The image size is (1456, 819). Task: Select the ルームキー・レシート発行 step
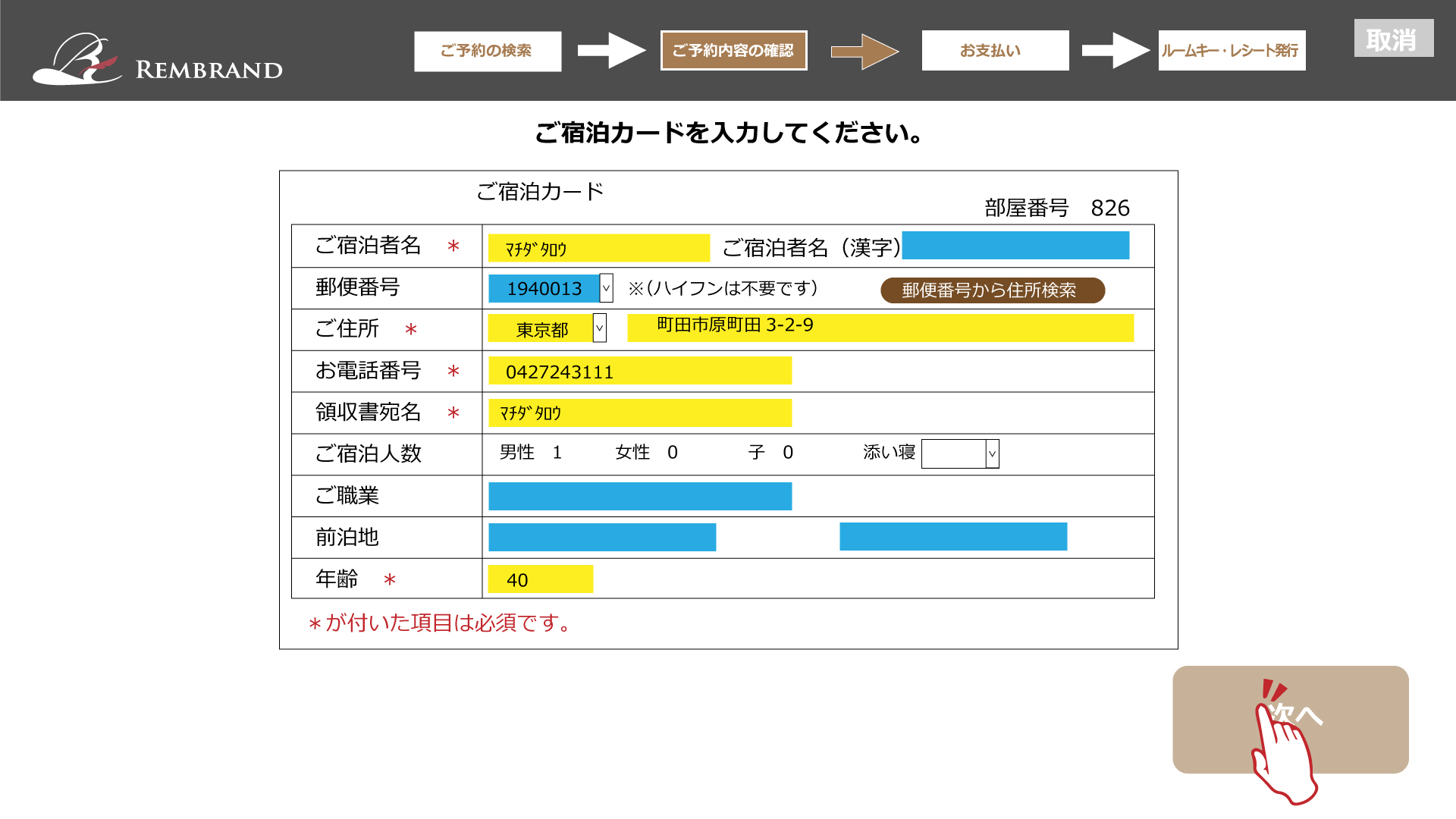click(x=1232, y=50)
